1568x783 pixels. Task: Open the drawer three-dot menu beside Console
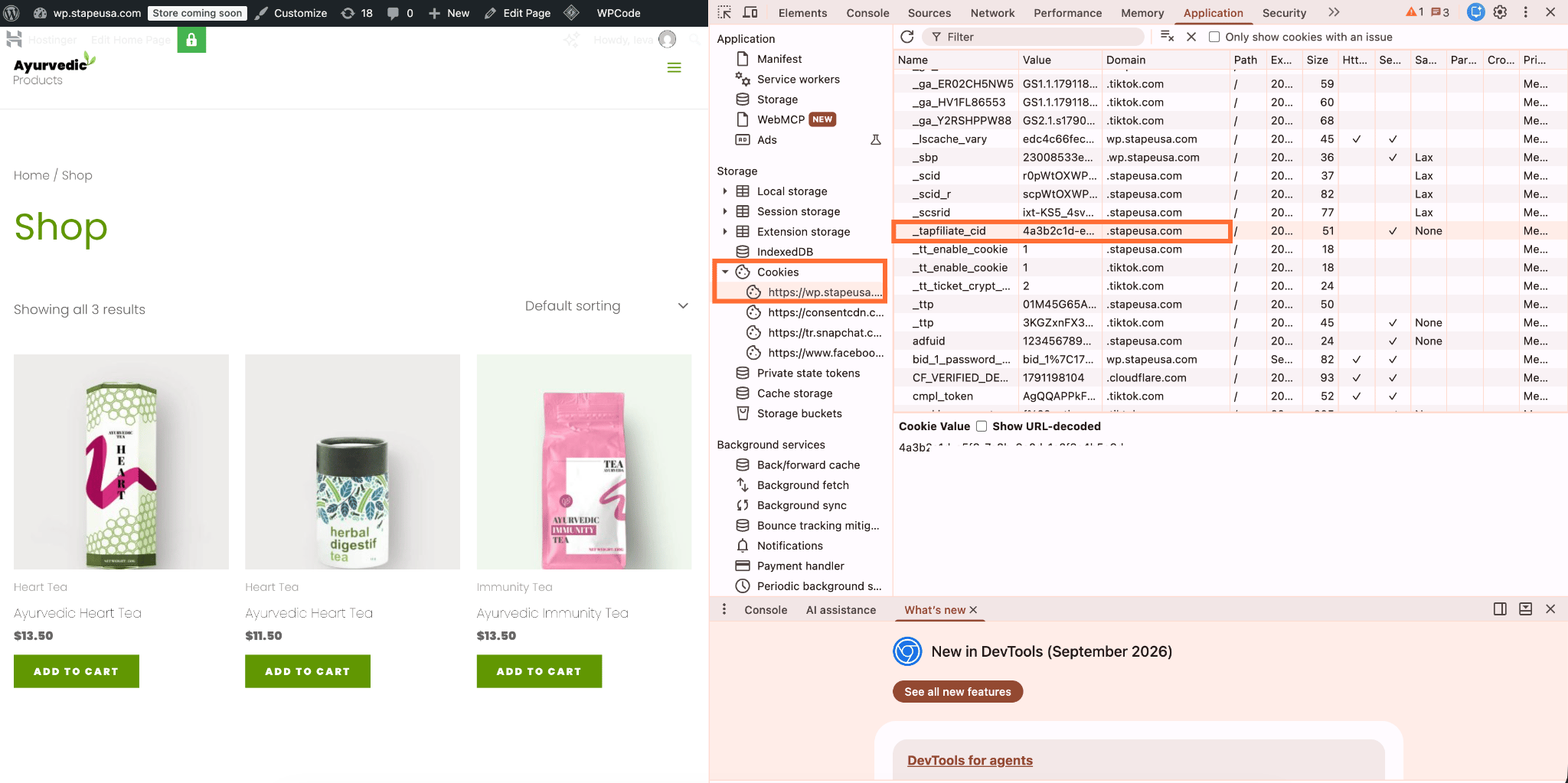click(724, 609)
